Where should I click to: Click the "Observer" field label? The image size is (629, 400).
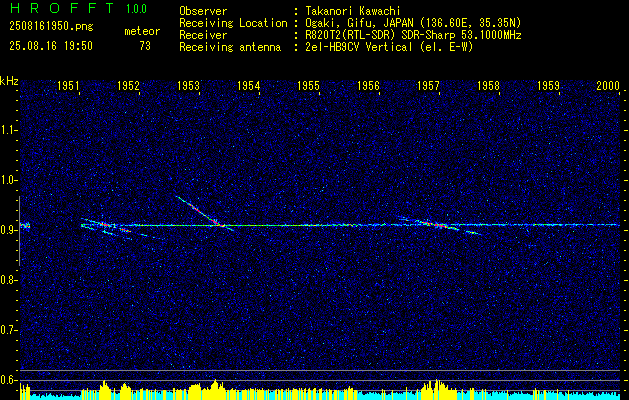click(x=203, y=11)
